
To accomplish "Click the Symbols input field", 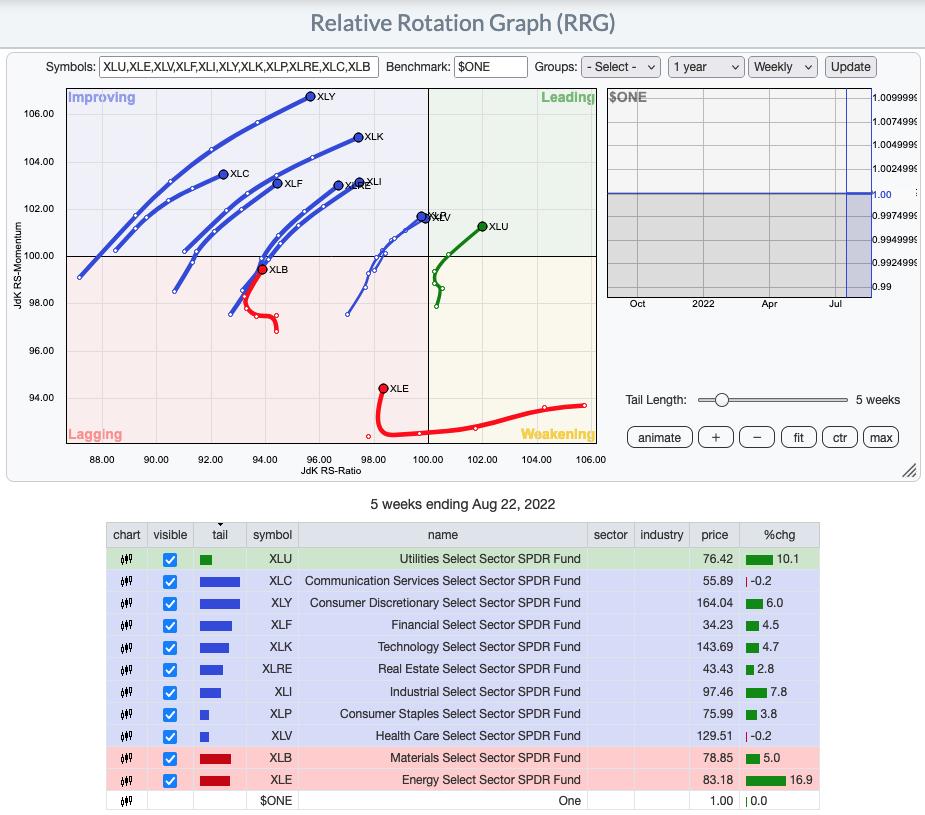I will click(238, 67).
